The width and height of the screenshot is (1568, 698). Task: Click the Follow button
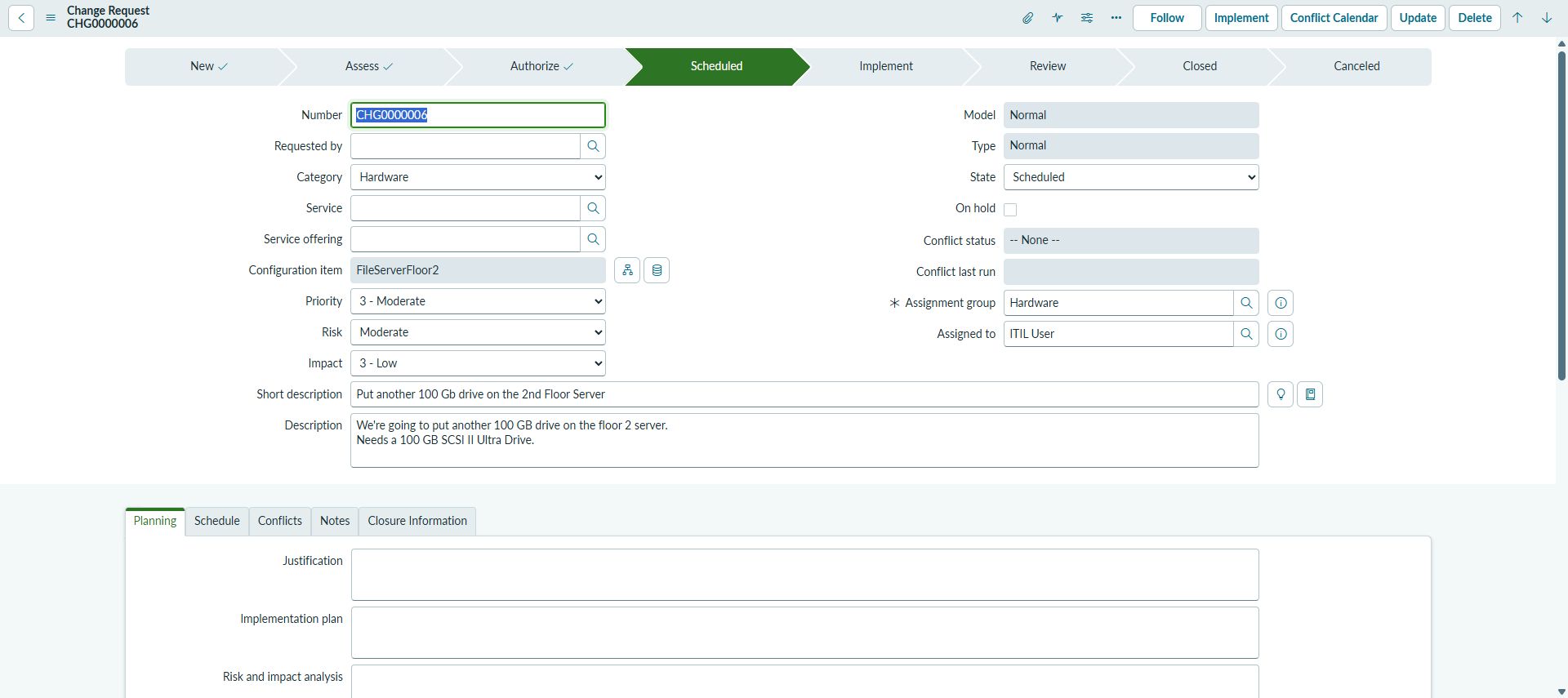pos(1167,18)
